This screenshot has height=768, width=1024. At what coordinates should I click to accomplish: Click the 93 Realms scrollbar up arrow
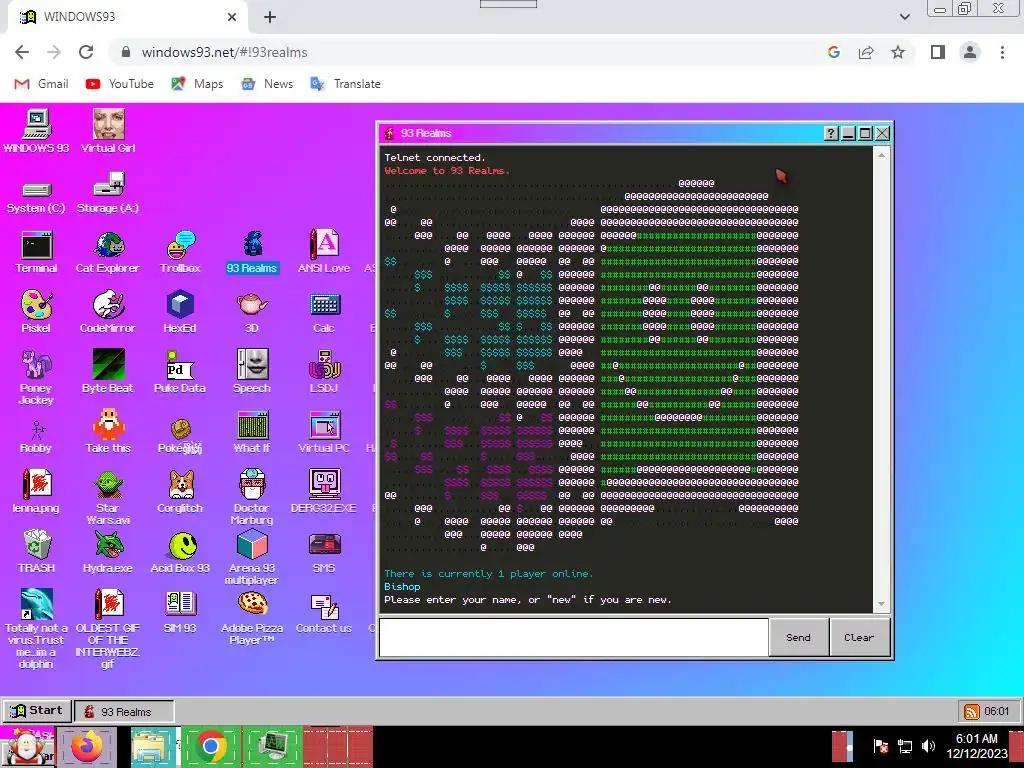(882, 155)
